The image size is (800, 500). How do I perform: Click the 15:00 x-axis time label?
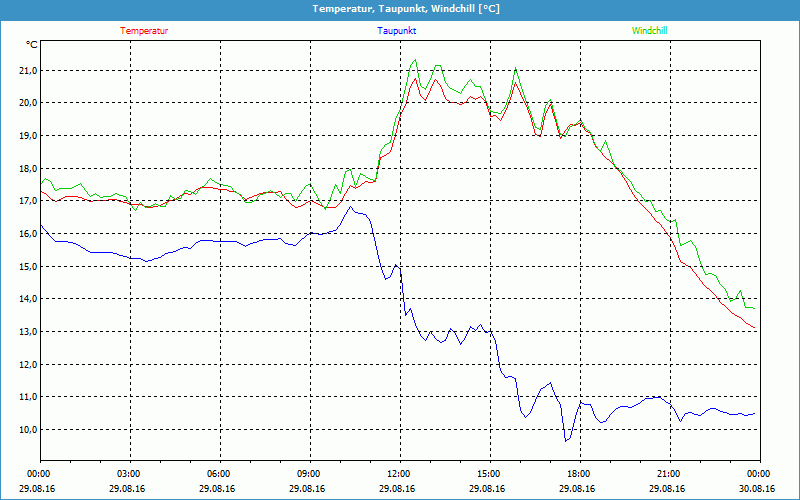point(489,474)
